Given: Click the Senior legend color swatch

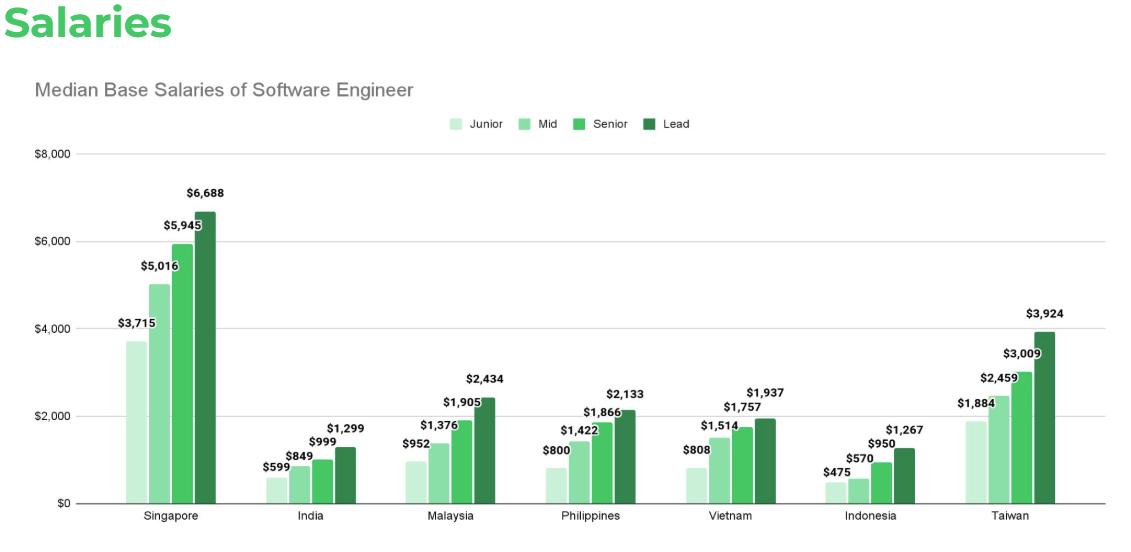Looking at the screenshot, I should (579, 124).
